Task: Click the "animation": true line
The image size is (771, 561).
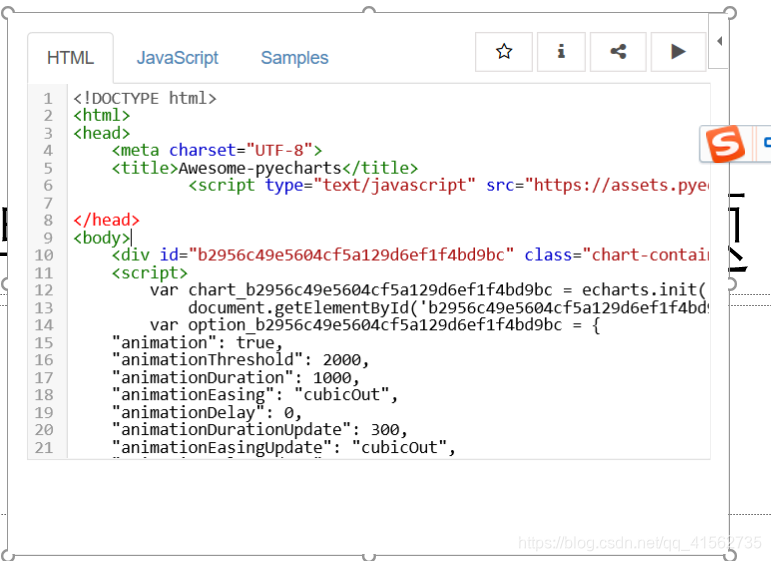Action: click(x=197, y=343)
